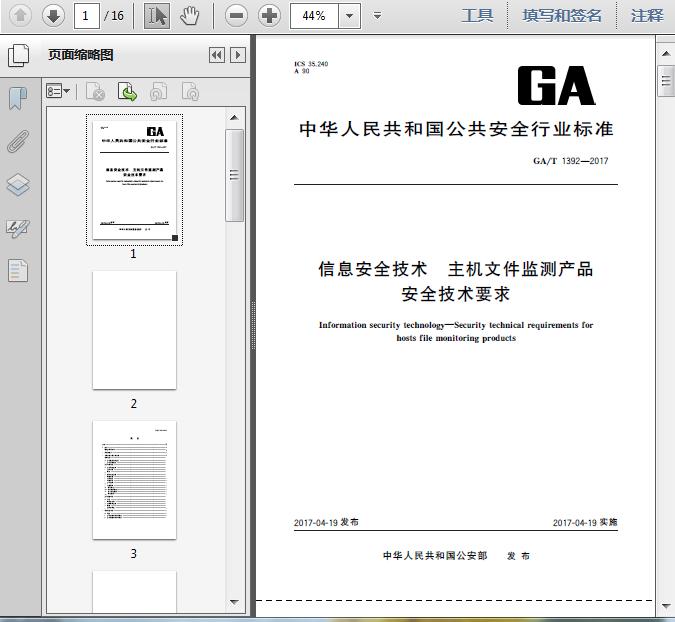Viewport: 675px width, 622px height.
Task: Open the 工具 tools pane
Action: coord(477,16)
